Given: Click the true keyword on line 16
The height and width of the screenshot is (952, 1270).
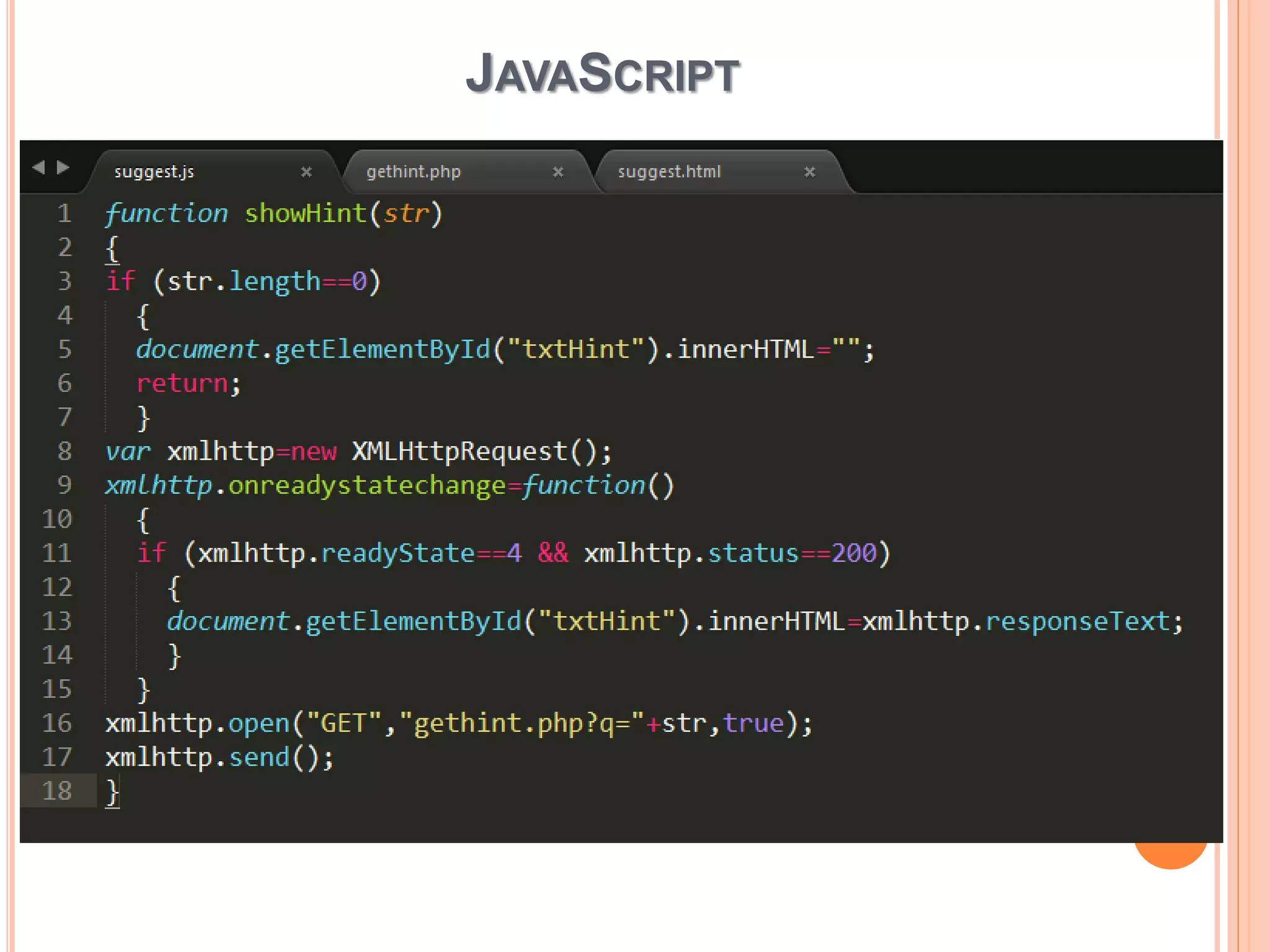Looking at the screenshot, I should coord(753,723).
